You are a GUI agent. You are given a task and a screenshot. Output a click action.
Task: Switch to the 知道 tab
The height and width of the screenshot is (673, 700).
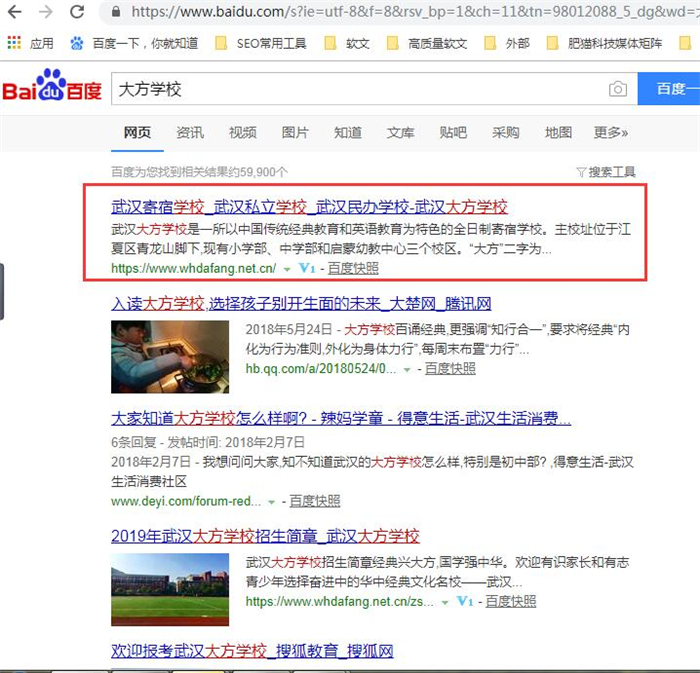click(348, 133)
